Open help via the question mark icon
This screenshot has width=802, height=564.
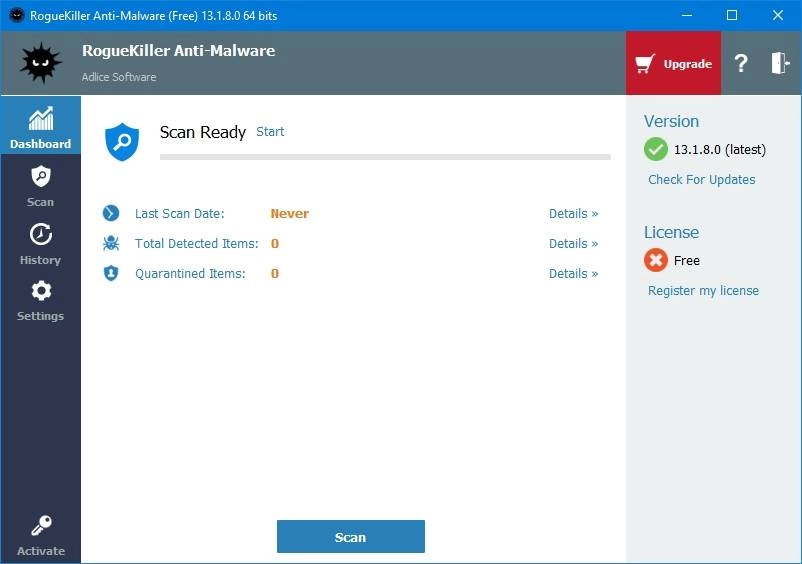(741, 63)
